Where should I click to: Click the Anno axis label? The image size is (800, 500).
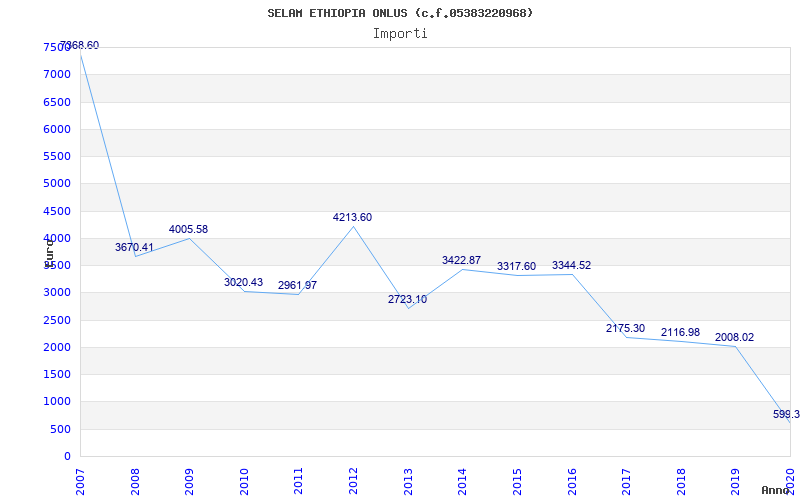tap(774, 491)
